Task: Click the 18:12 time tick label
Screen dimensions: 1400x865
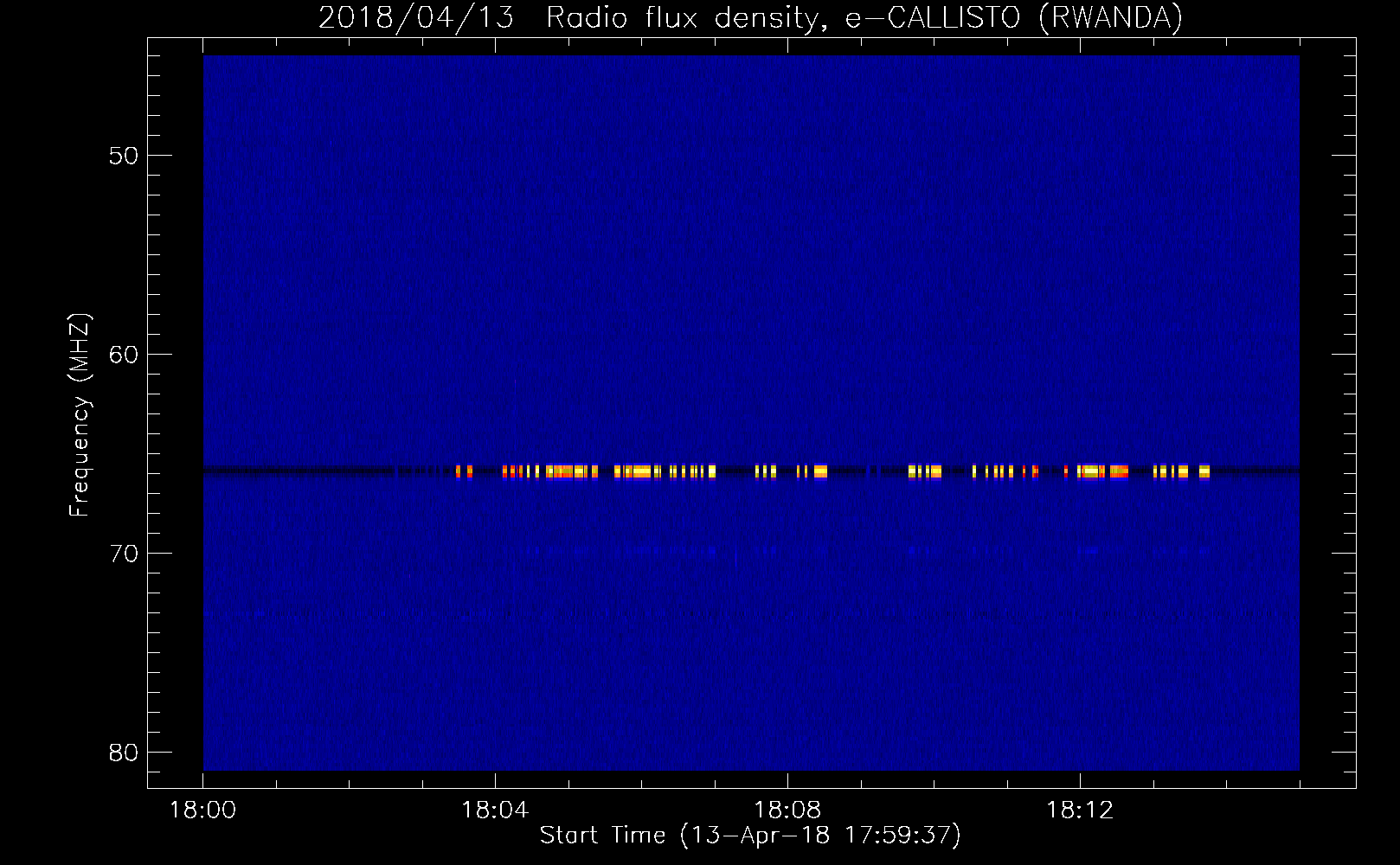Action: coord(1079,811)
